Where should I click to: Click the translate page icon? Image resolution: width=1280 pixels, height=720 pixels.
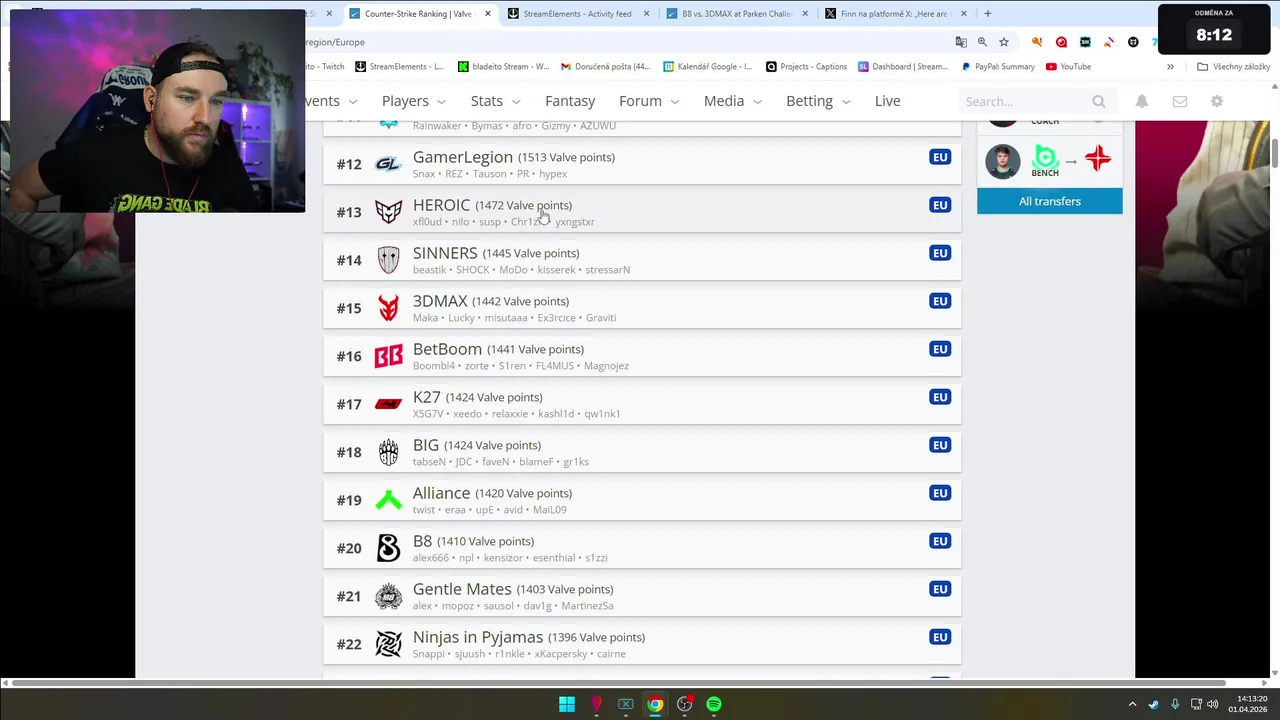coord(961,42)
